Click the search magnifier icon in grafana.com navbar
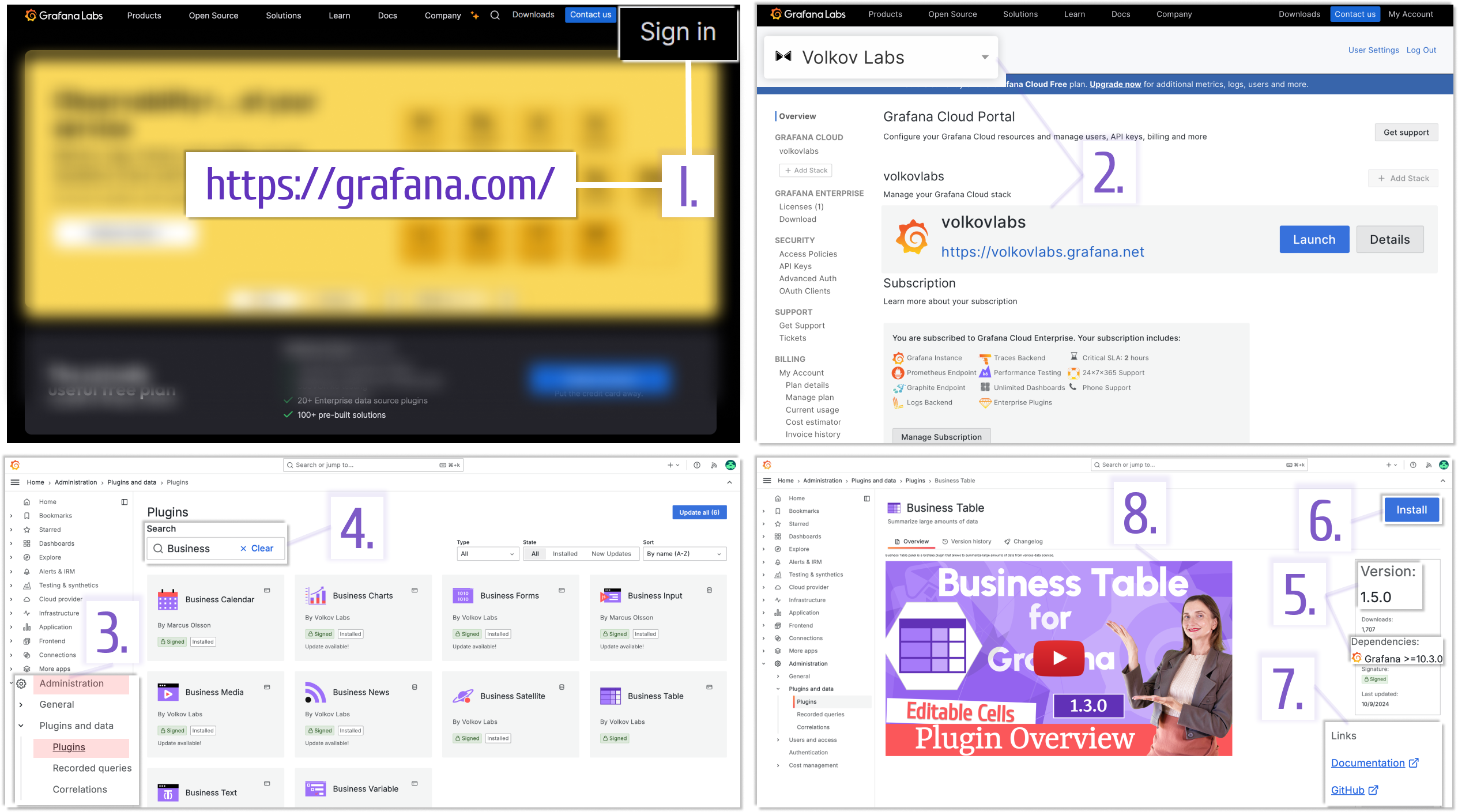 495,16
